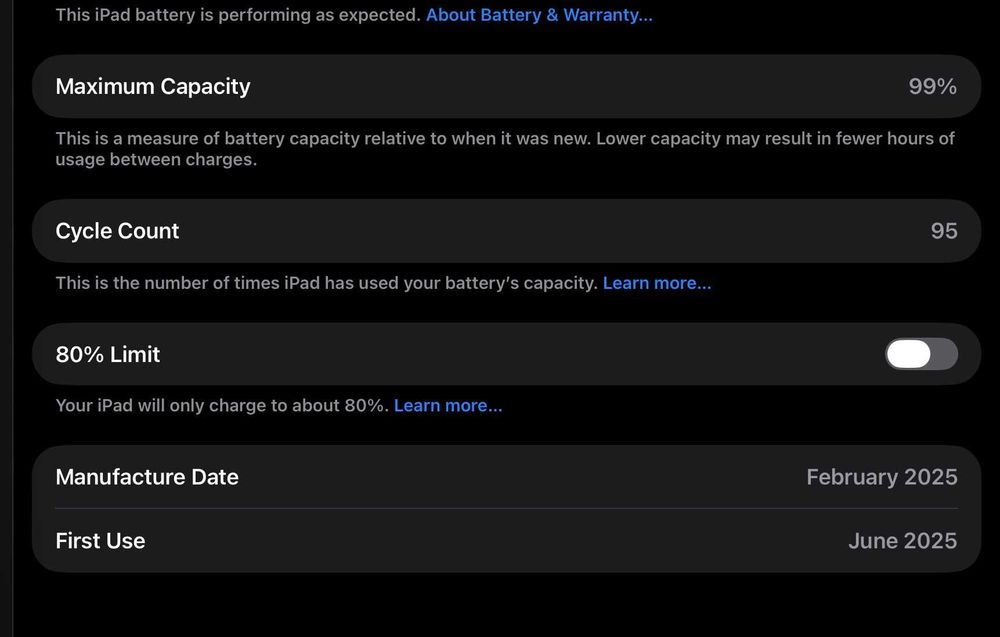Click the cycle count value 95
The image size is (1000, 637).
point(944,231)
